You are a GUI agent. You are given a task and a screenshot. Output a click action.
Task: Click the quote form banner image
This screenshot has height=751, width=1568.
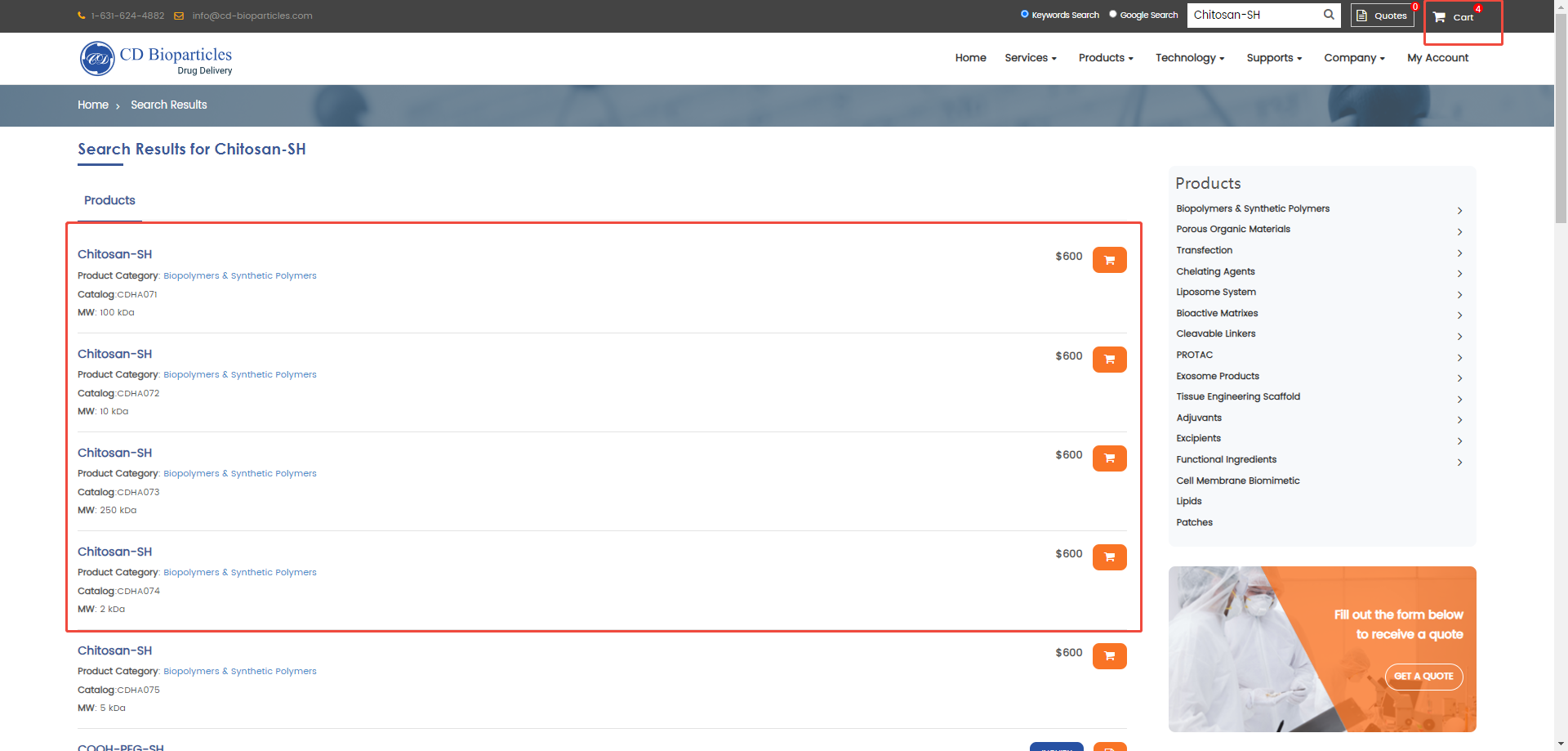coord(1322,649)
